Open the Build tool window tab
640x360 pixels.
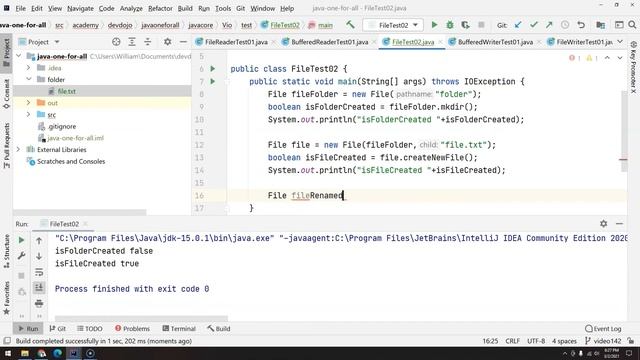(x=219, y=329)
